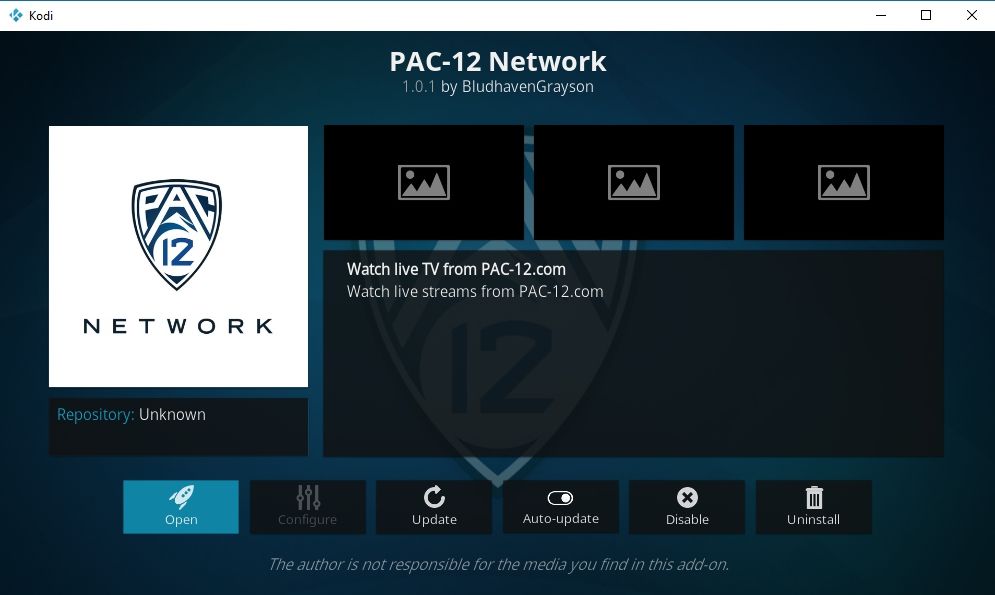Open the PAC-12 Network add-on
The height and width of the screenshot is (595, 995).
[x=181, y=507]
